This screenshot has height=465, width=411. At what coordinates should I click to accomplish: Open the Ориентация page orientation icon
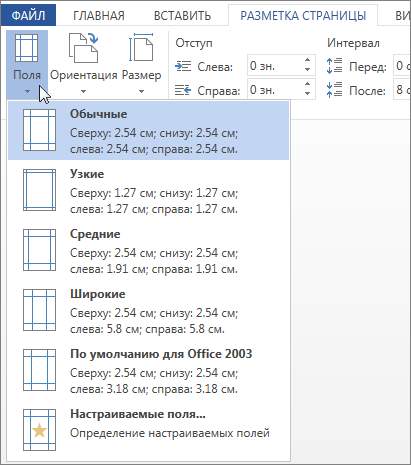coord(83,48)
